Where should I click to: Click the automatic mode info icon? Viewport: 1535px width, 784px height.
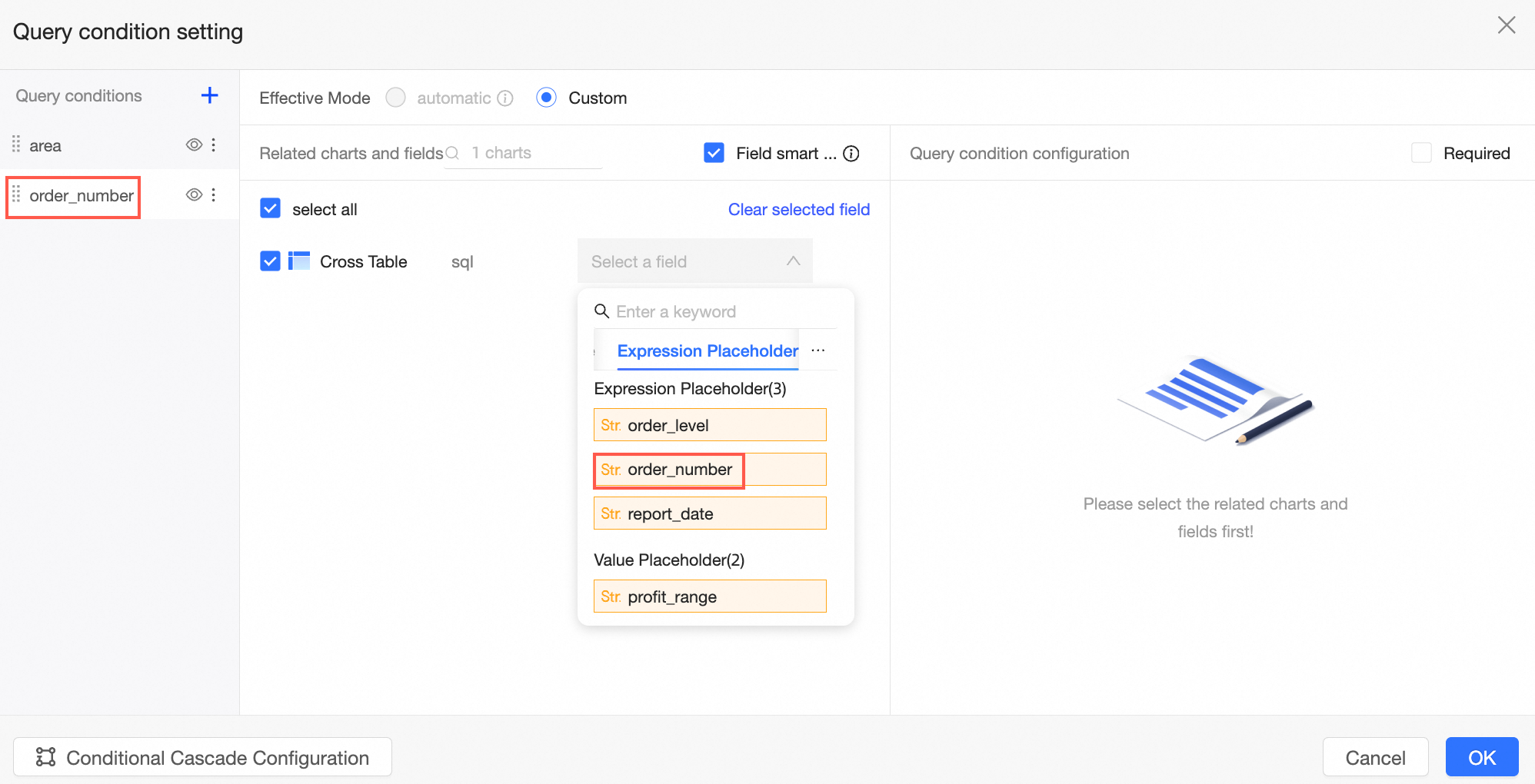(505, 98)
